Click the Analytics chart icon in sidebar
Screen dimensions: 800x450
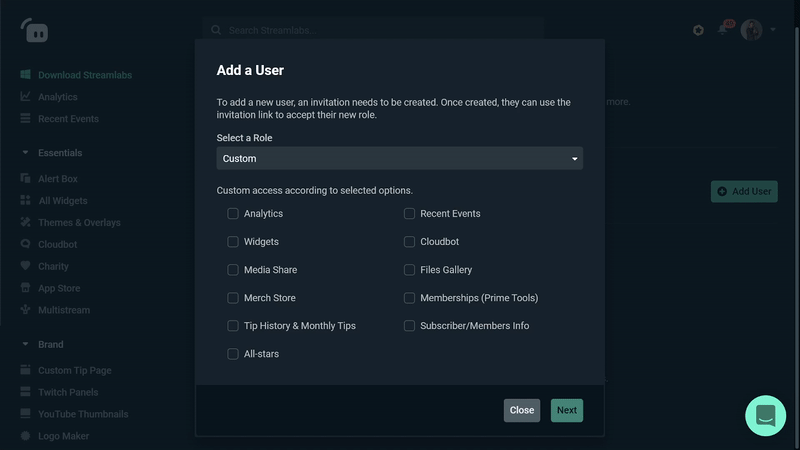[26, 97]
